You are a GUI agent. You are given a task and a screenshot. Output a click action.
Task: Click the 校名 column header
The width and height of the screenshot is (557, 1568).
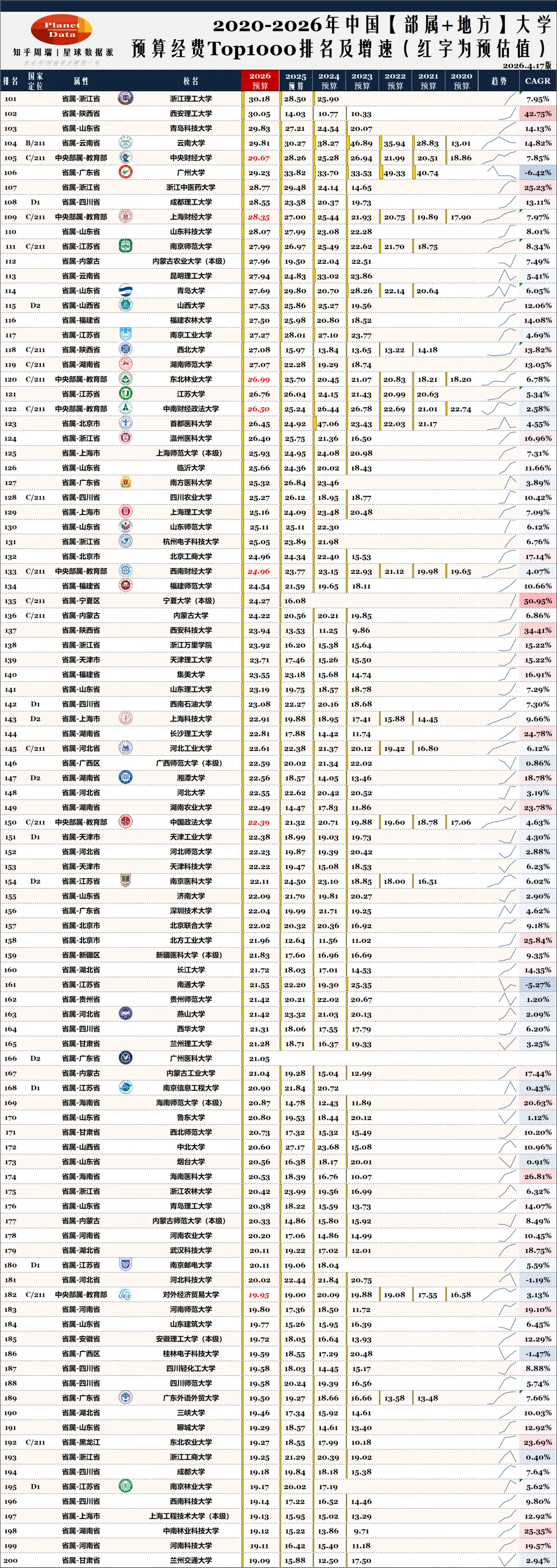[x=191, y=80]
